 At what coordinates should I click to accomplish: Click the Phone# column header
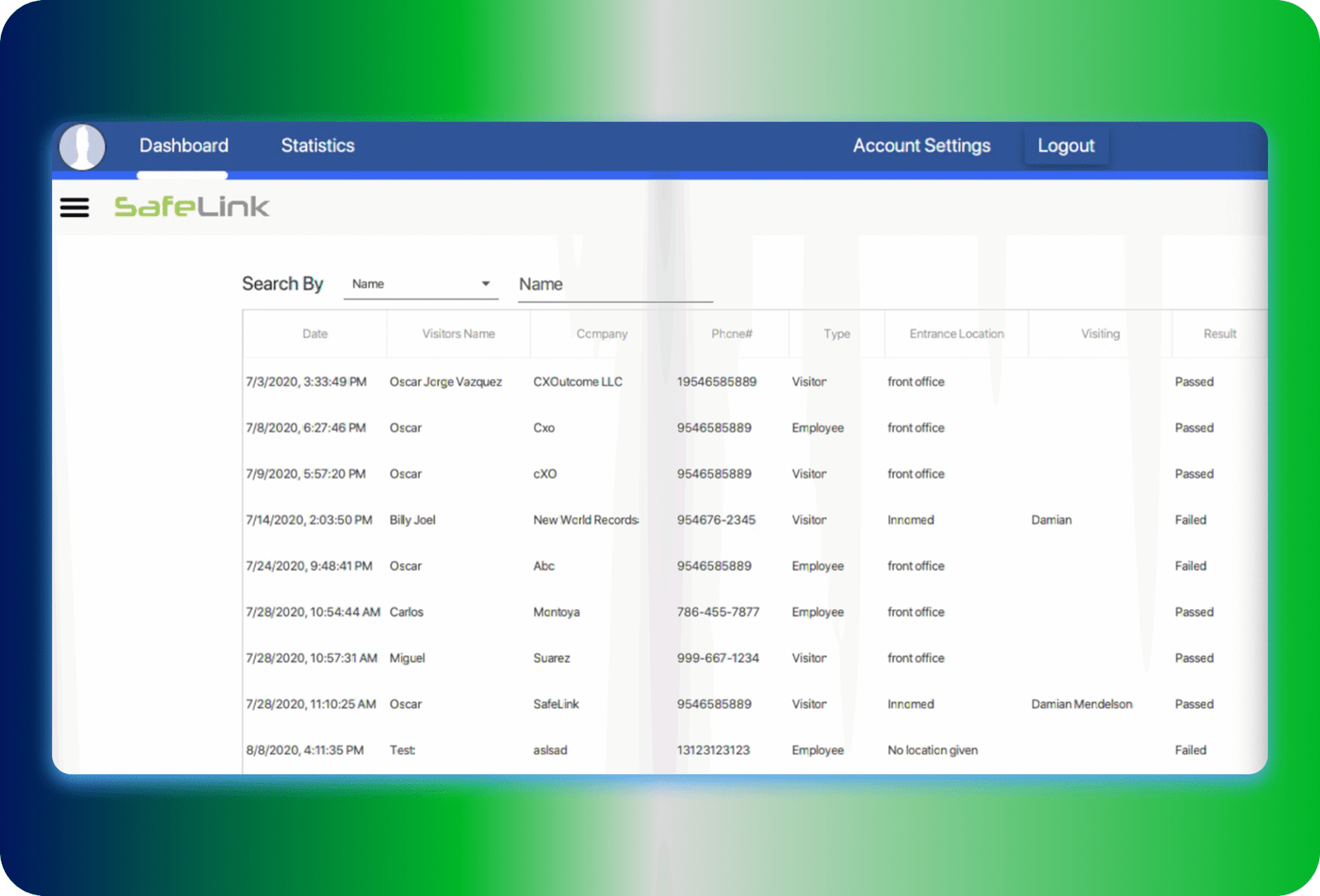[x=732, y=334]
